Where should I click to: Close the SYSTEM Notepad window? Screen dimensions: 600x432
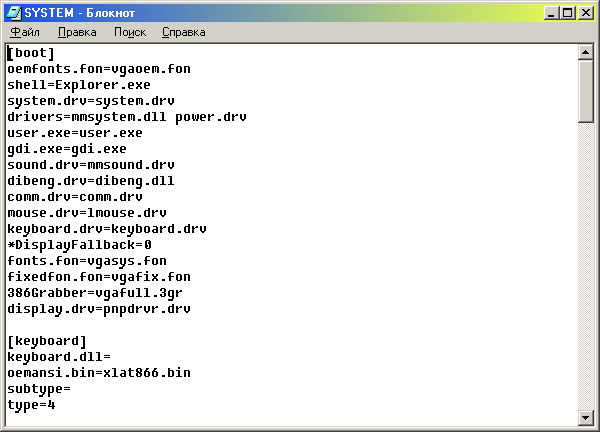click(x=585, y=13)
